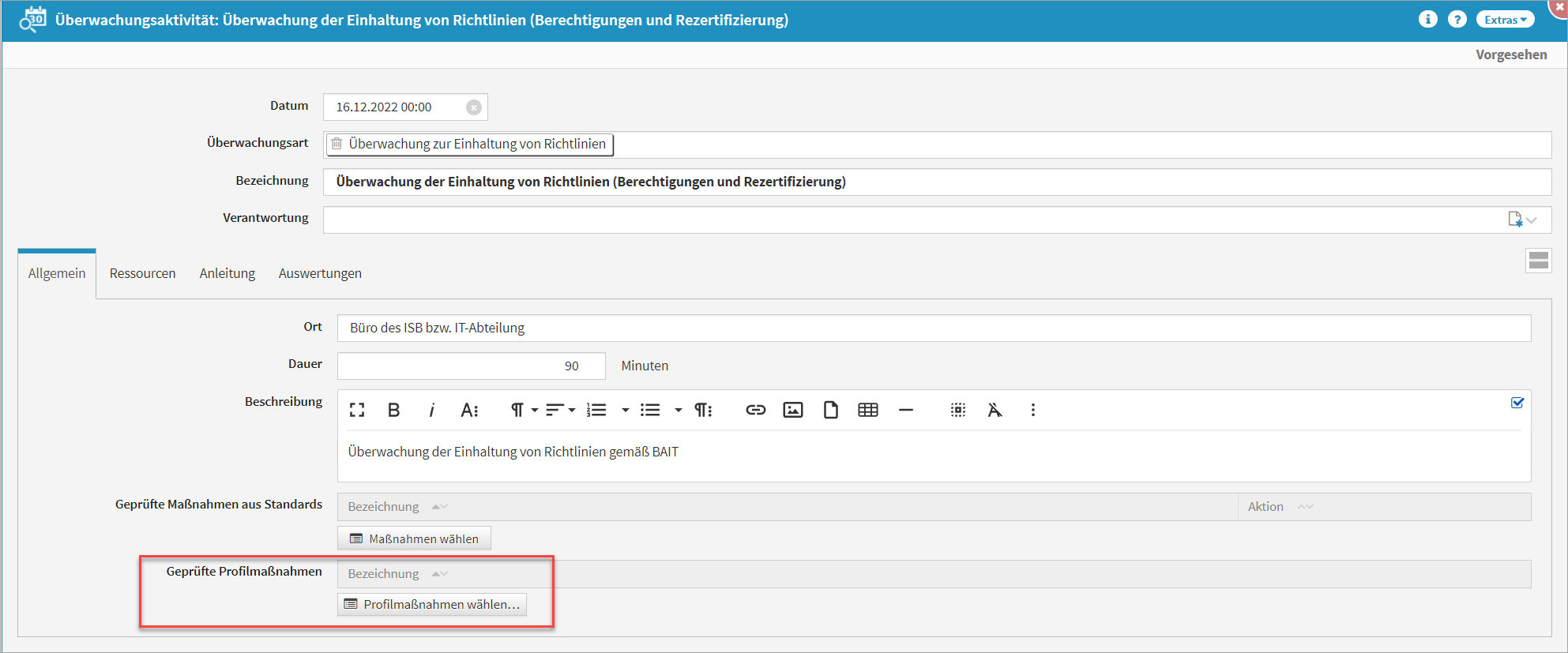Toggle italic text formatting
1568x653 pixels.
coord(431,410)
